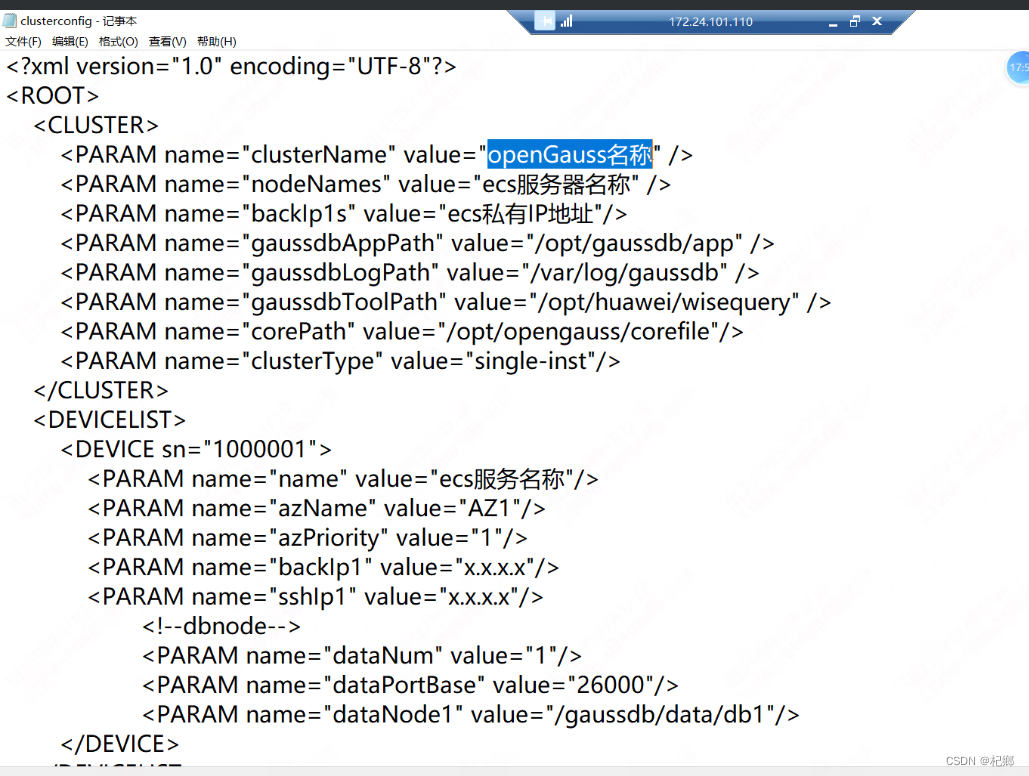This screenshot has width=1029, height=776.
Task: Click the xml version declaration line
Action: coord(231,66)
